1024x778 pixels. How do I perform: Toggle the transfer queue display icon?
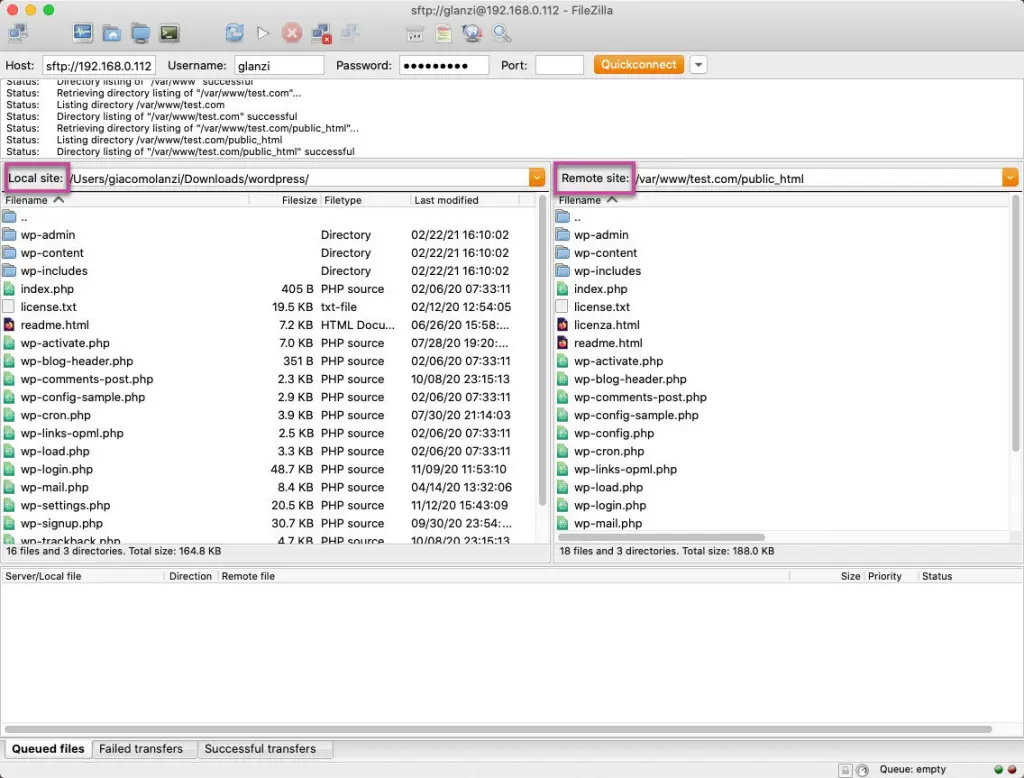click(169, 33)
